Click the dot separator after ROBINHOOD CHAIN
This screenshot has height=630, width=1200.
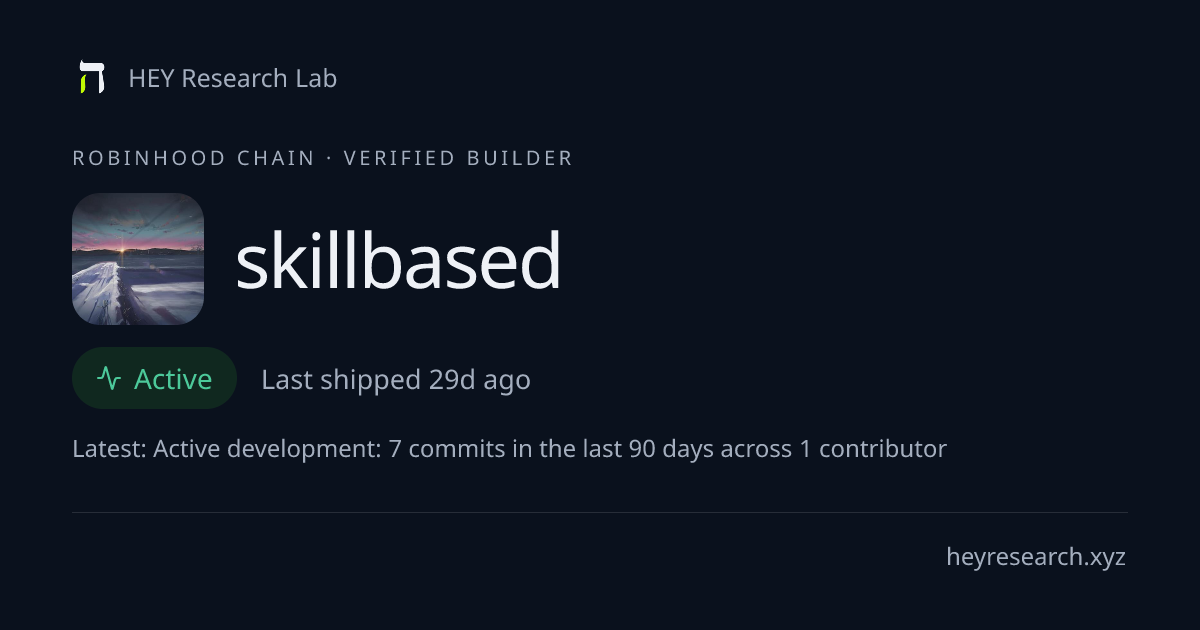coord(329,158)
